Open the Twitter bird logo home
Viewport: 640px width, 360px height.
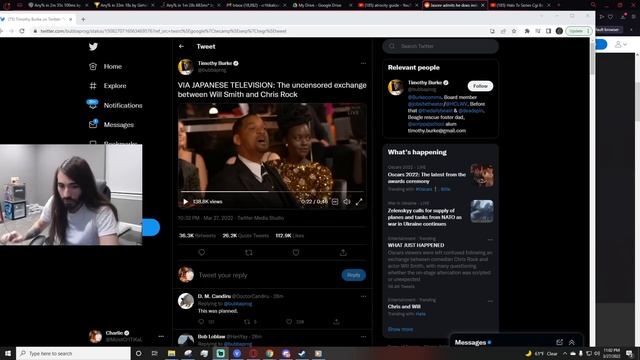point(93,47)
